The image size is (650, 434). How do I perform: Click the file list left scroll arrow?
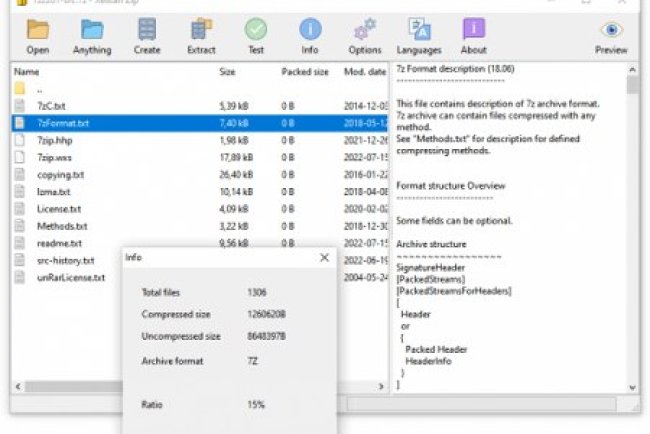coord(18,386)
